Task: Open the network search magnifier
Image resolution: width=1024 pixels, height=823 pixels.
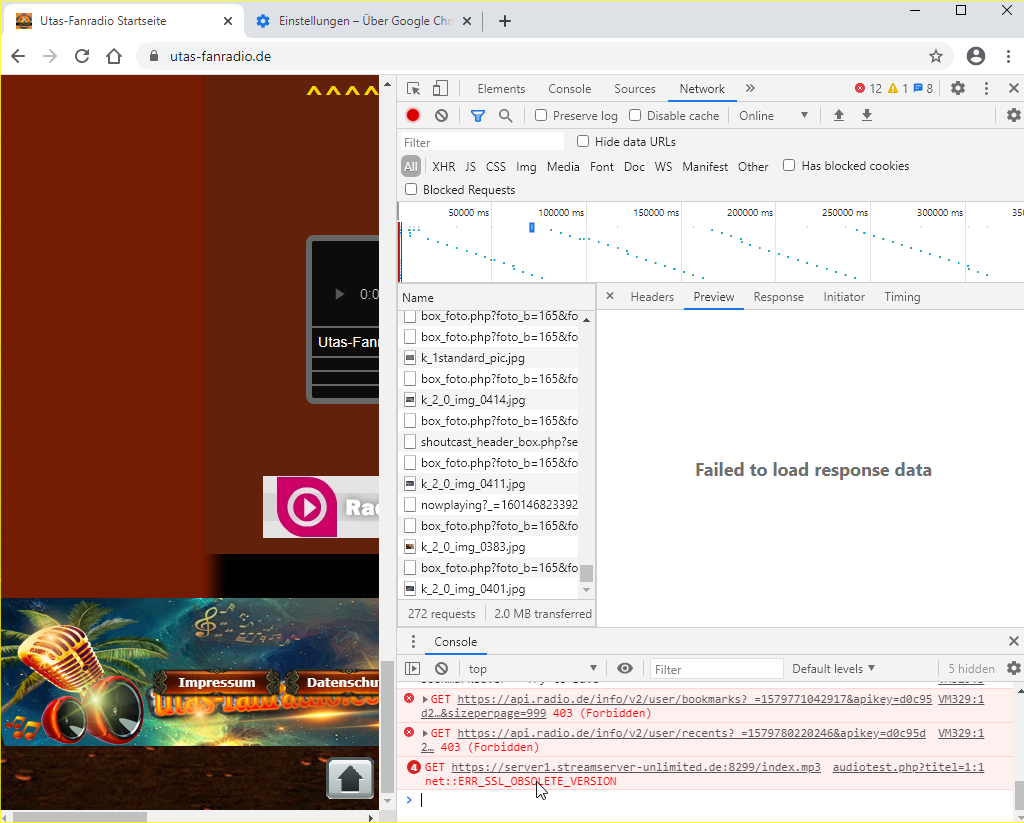Action: coord(506,116)
